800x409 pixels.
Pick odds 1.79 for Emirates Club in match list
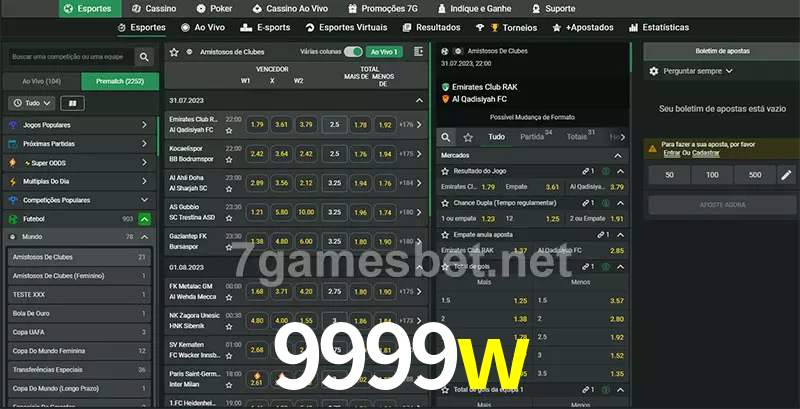click(257, 124)
